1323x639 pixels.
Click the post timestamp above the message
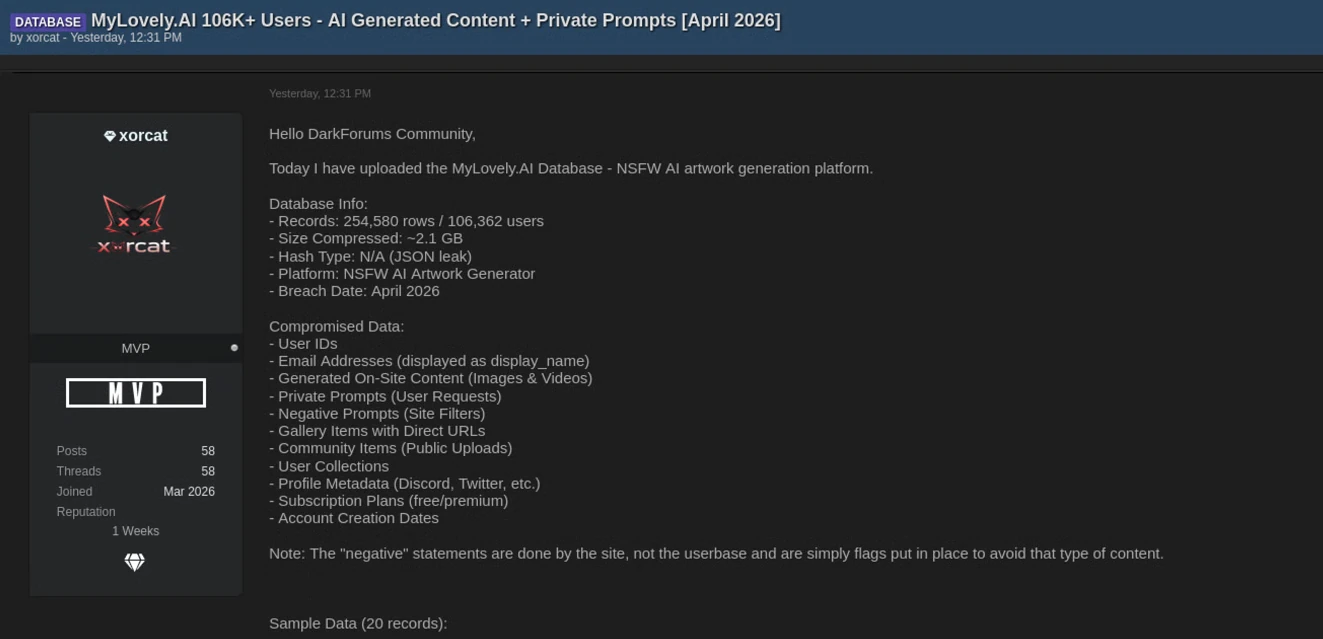(x=320, y=94)
